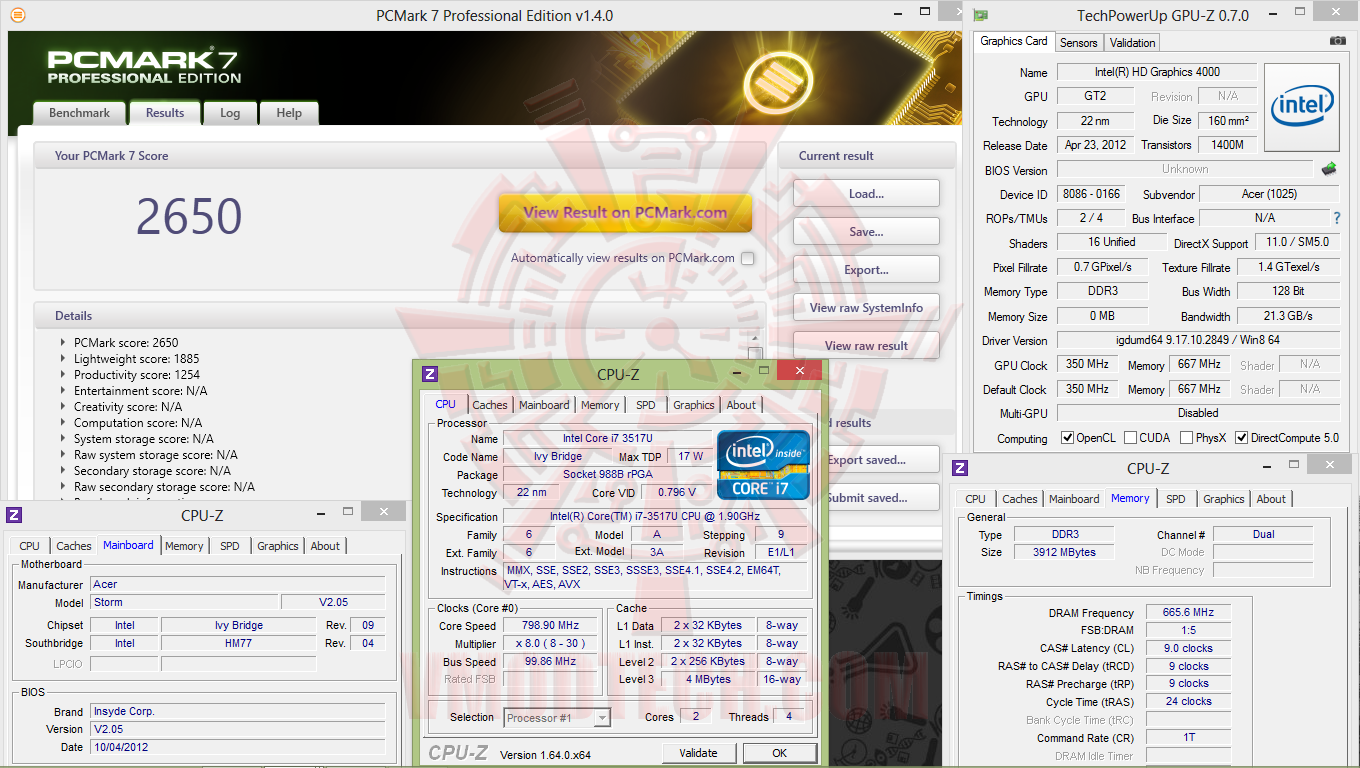
Task: Expand the Secondary storage score row
Action: (x=63, y=471)
